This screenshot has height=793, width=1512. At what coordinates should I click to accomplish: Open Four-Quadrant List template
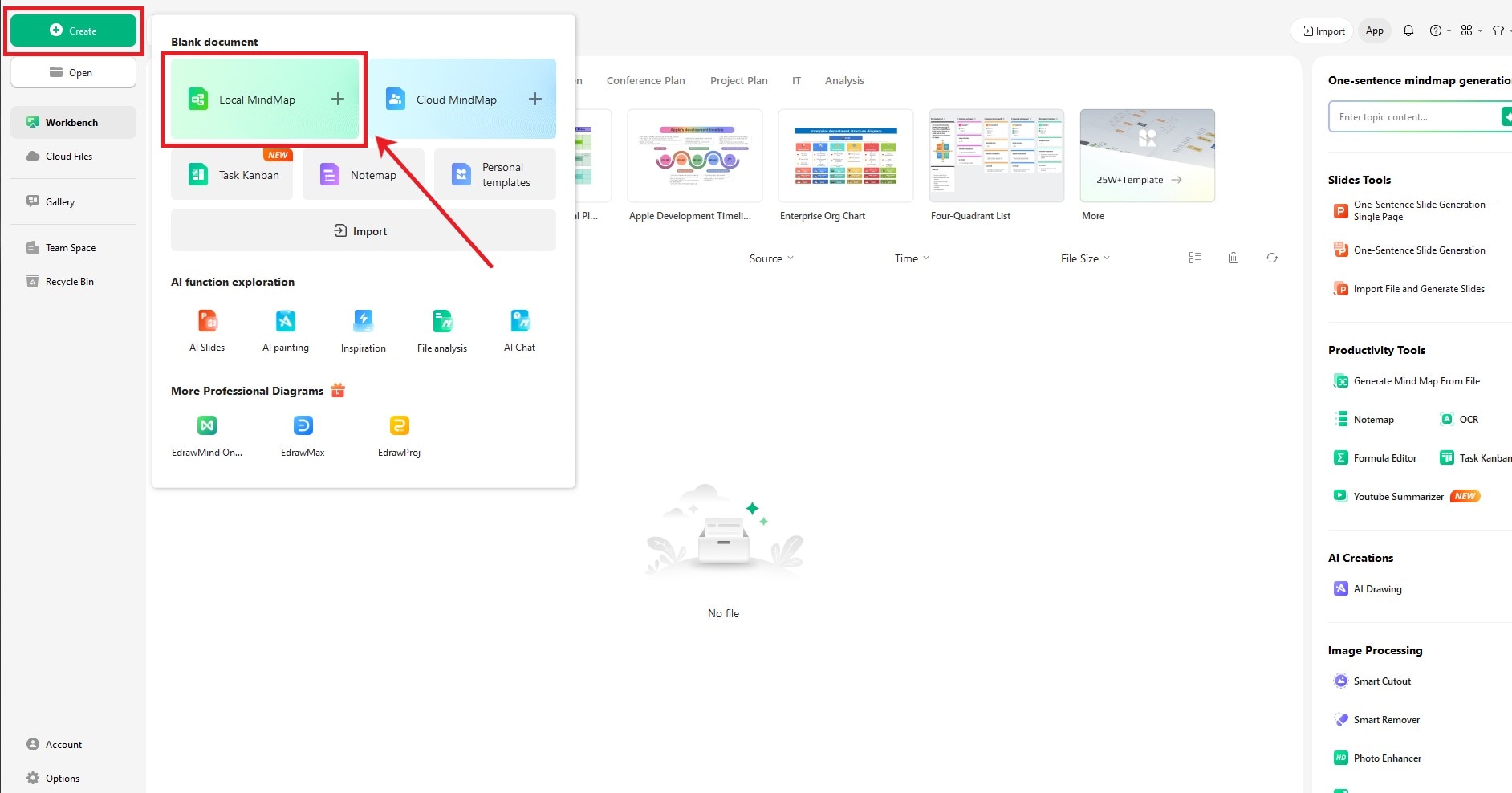coord(997,156)
